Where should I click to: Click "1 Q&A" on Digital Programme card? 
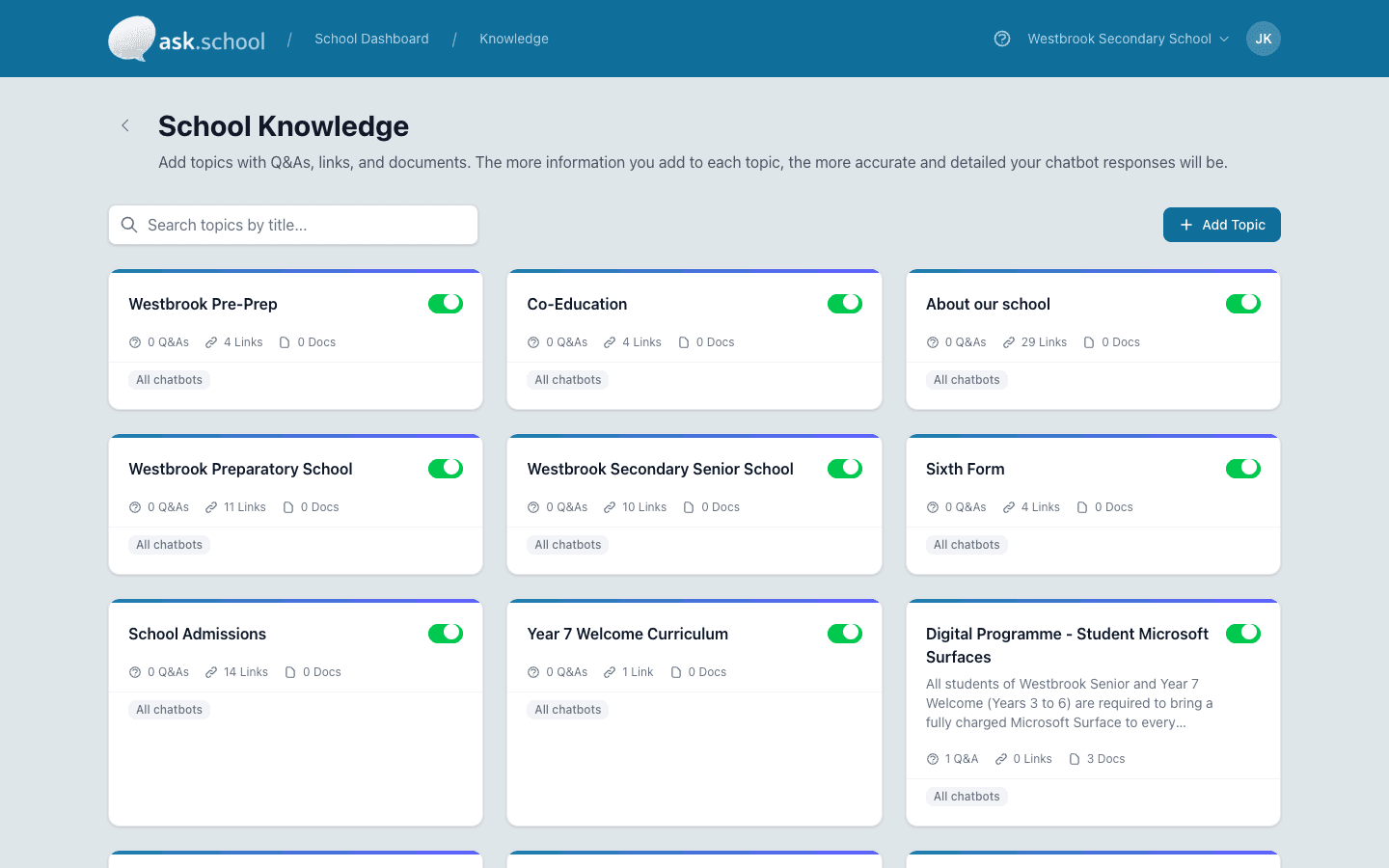coord(962,759)
